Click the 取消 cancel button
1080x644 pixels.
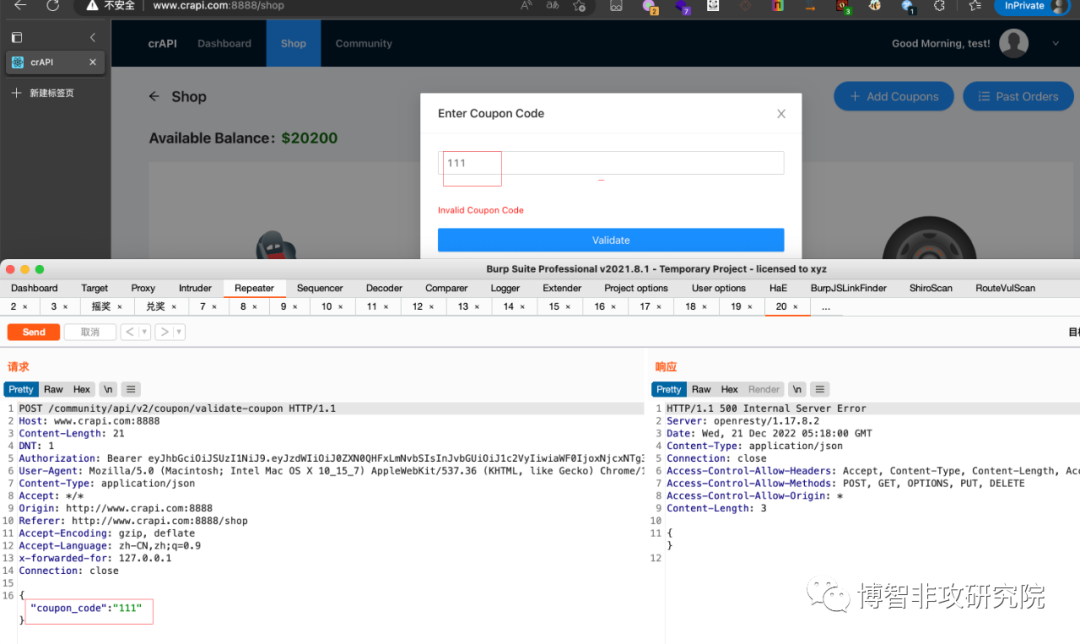pyautogui.click(x=90, y=332)
